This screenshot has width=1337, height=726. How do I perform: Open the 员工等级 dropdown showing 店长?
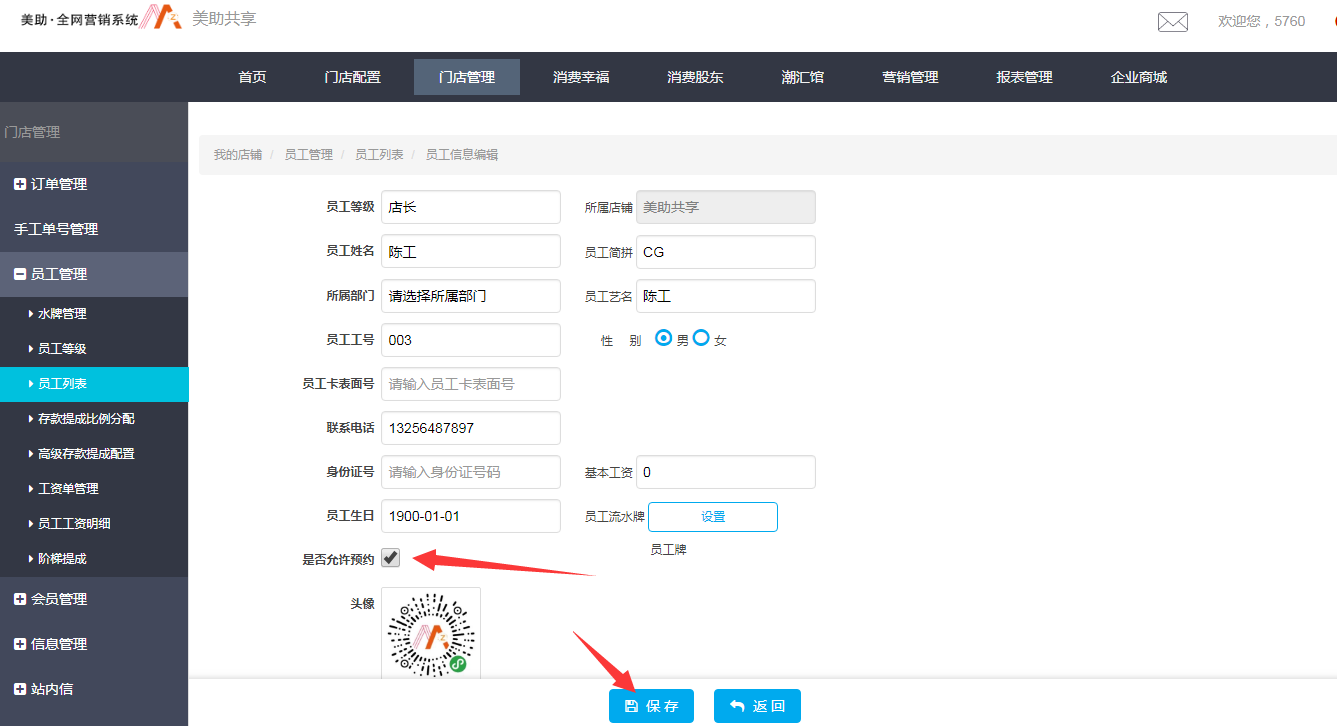point(471,207)
